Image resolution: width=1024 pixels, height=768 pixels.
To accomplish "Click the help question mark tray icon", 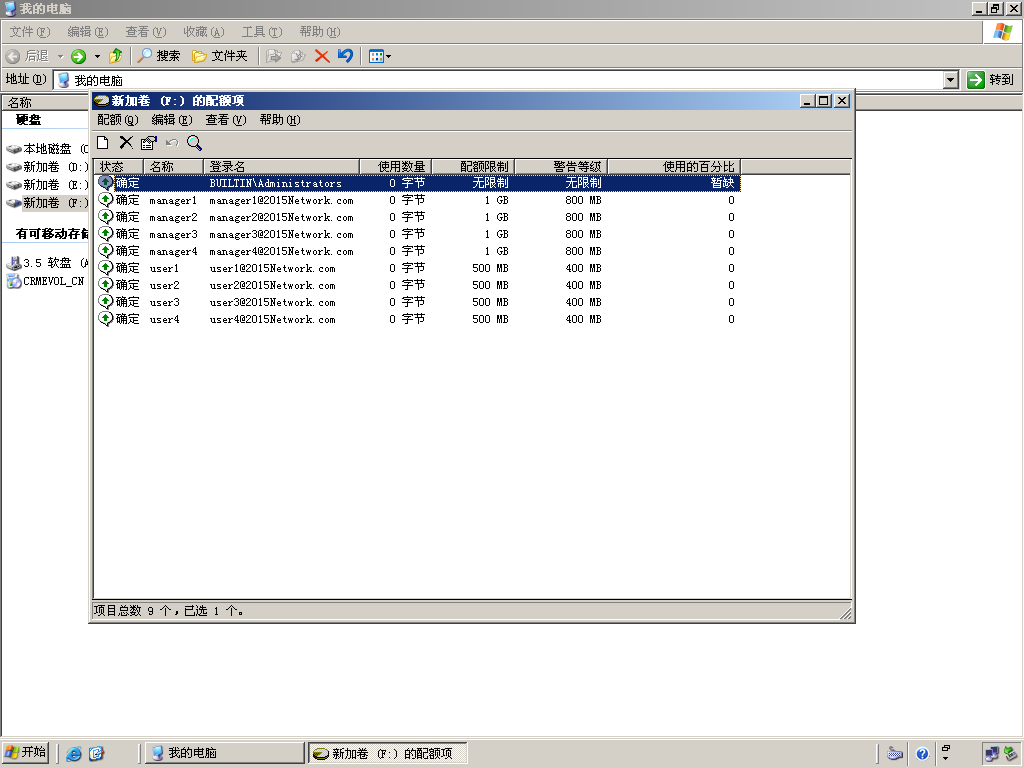I will pyautogui.click(x=922, y=754).
